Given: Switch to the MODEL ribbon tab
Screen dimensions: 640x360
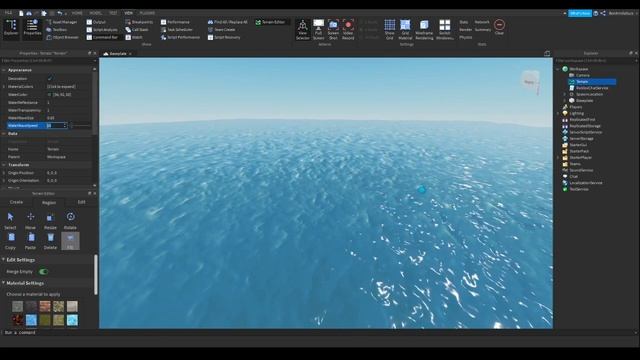Looking at the screenshot, I should 95,13.
